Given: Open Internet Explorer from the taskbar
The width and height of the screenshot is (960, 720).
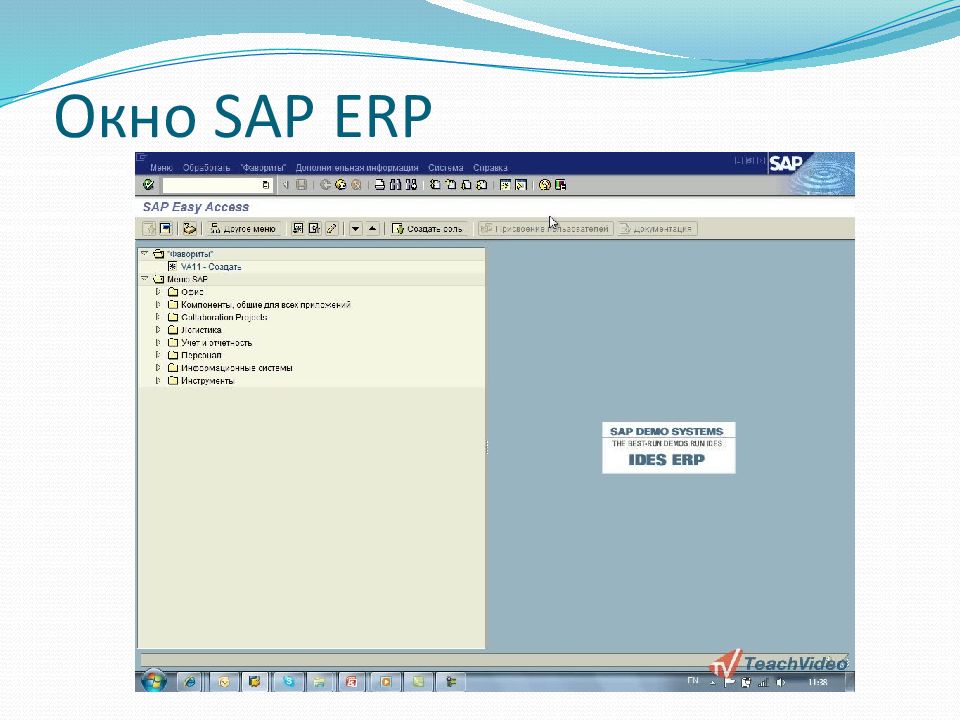Looking at the screenshot, I should coord(190,681).
